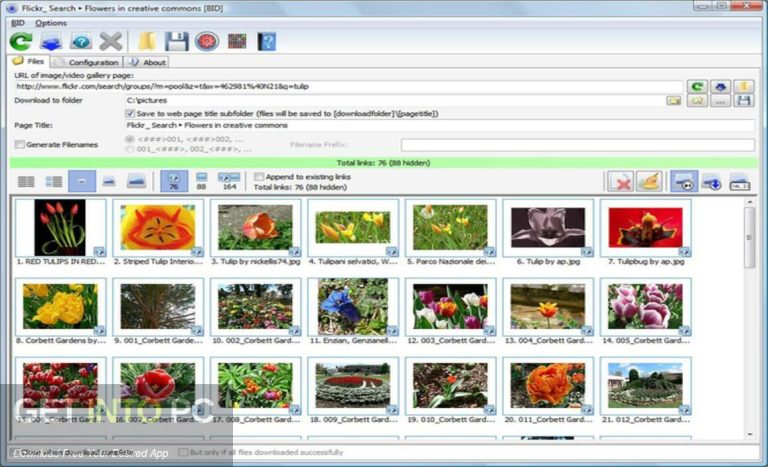The height and width of the screenshot is (467, 768).
Task: Click the red gear toolbar icon
Action: coord(207,42)
